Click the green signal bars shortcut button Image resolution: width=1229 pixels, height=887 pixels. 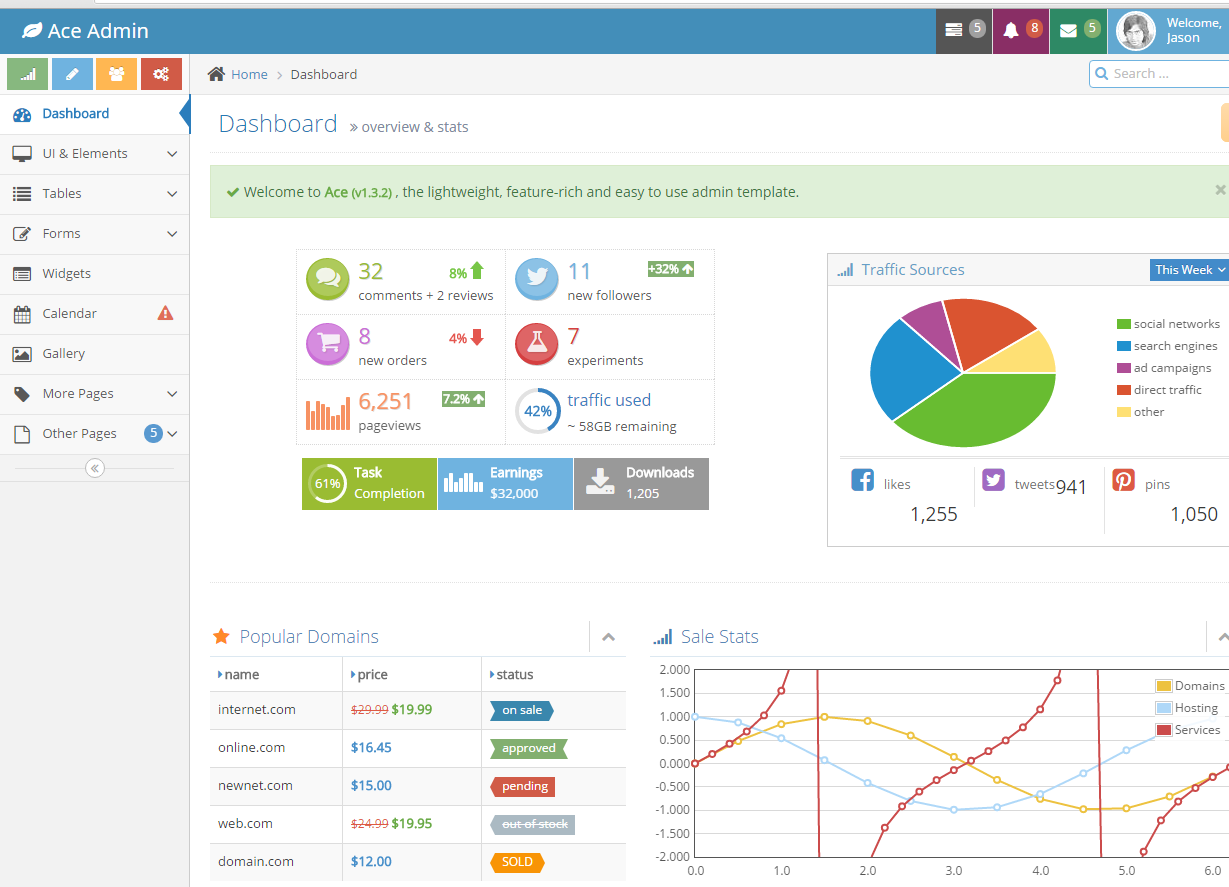coord(28,74)
